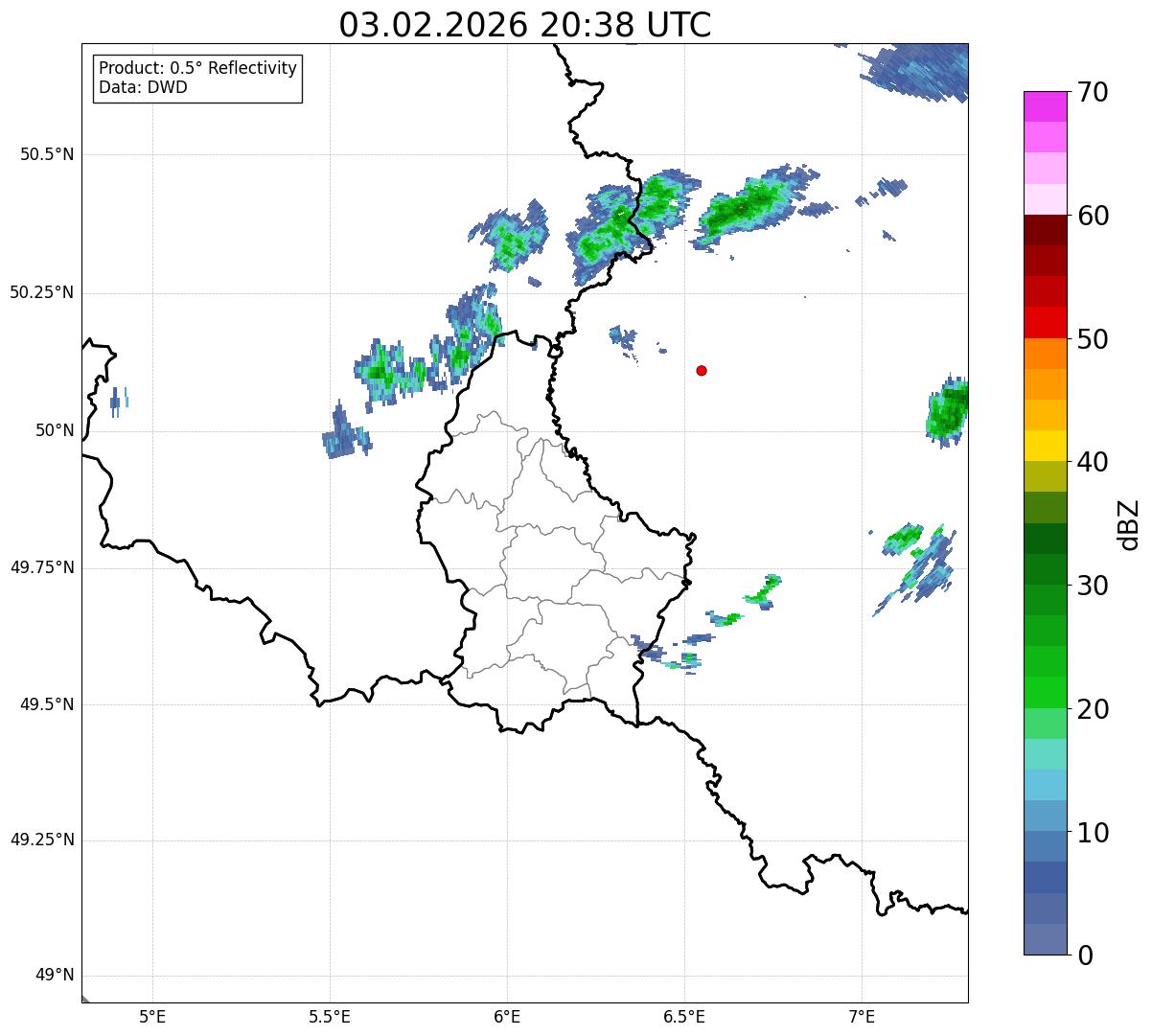This screenshot has height=1036, width=1152.
Task: Click the yellow 40 dBZ colorbar segment
Action: pyautogui.click(x=1045, y=446)
